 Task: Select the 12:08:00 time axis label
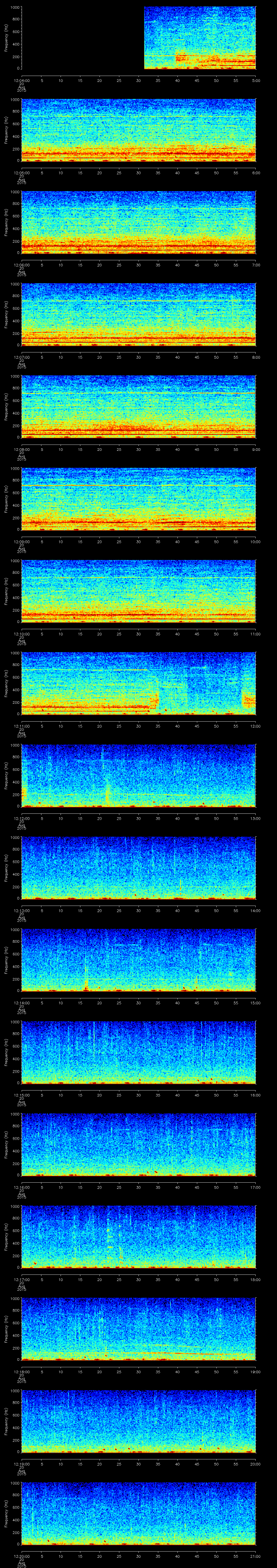(21, 449)
